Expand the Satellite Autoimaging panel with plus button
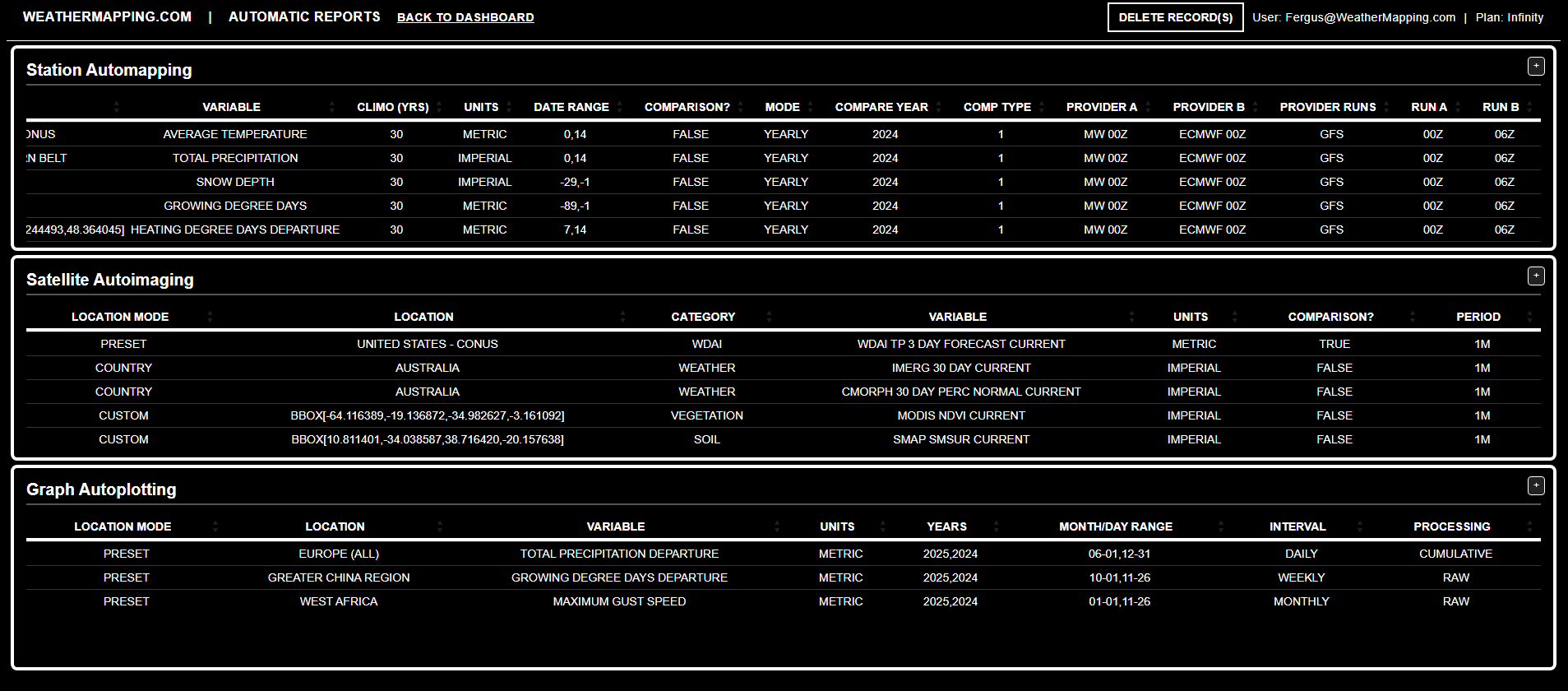 click(1535, 276)
